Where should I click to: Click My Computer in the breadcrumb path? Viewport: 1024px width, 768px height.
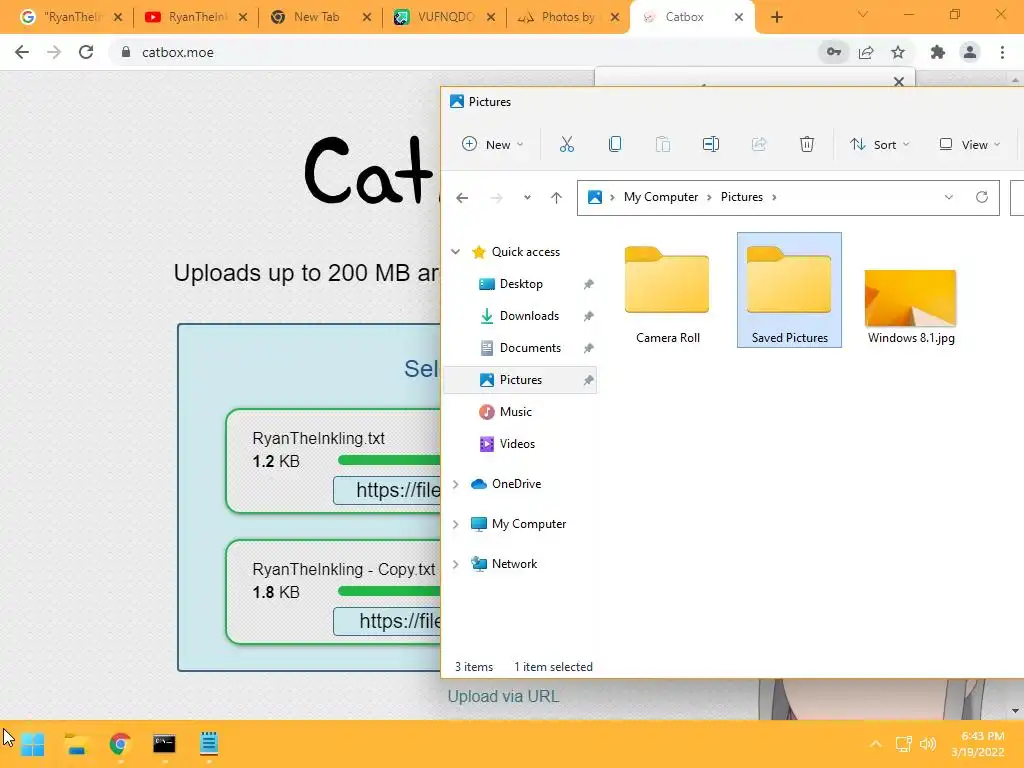click(661, 197)
